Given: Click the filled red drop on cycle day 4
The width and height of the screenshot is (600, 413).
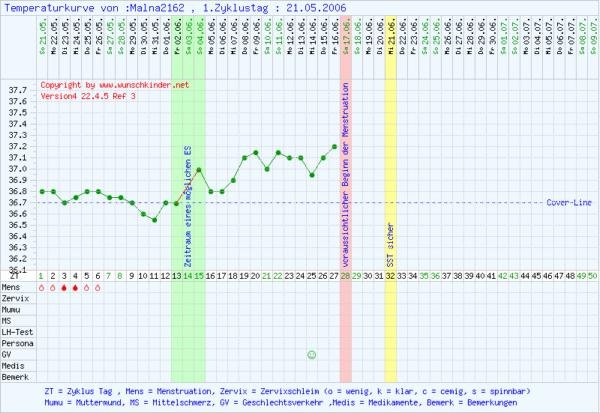Looking at the screenshot, I should point(75,288).
